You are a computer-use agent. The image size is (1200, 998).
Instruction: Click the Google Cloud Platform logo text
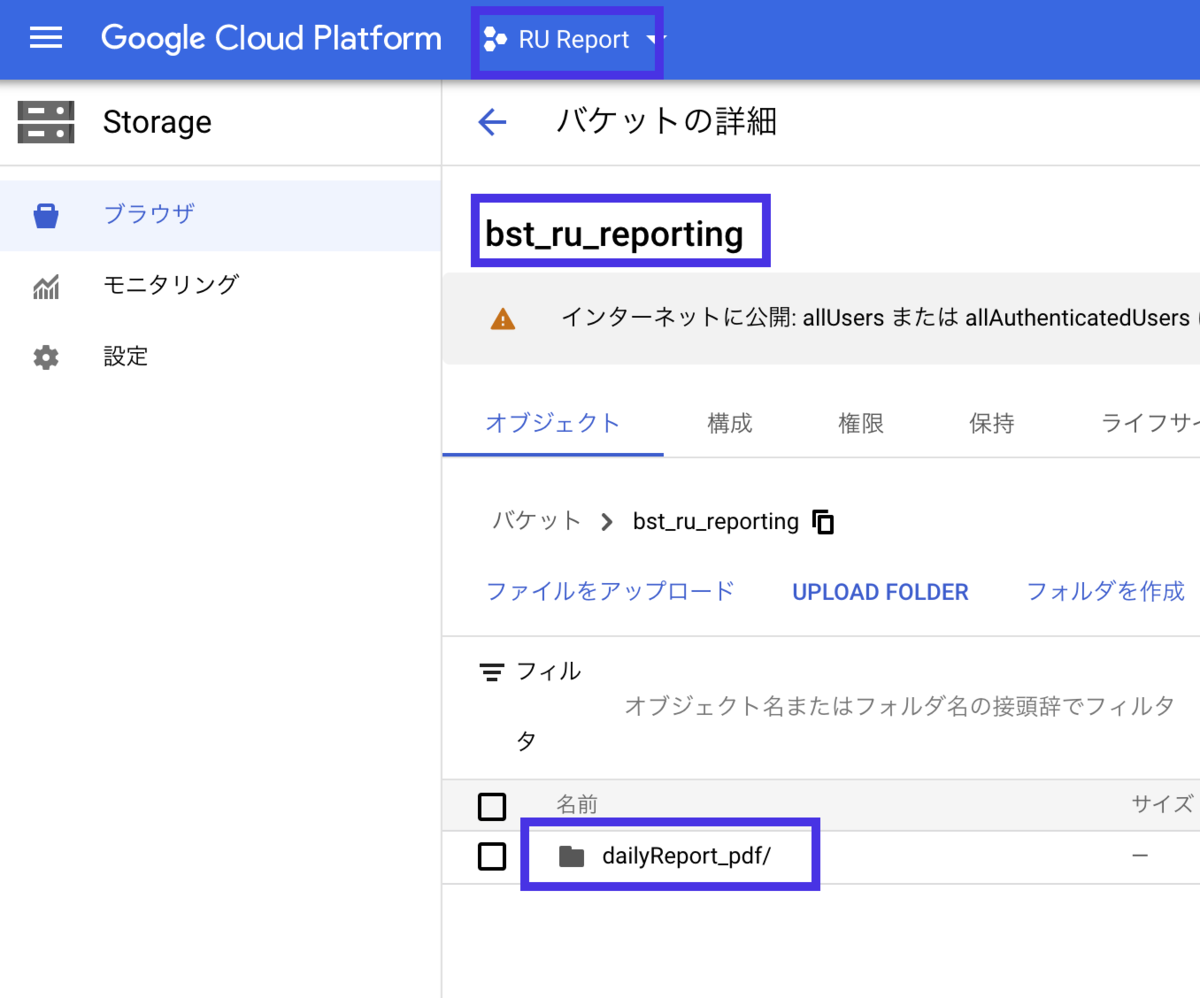(271, 39)
